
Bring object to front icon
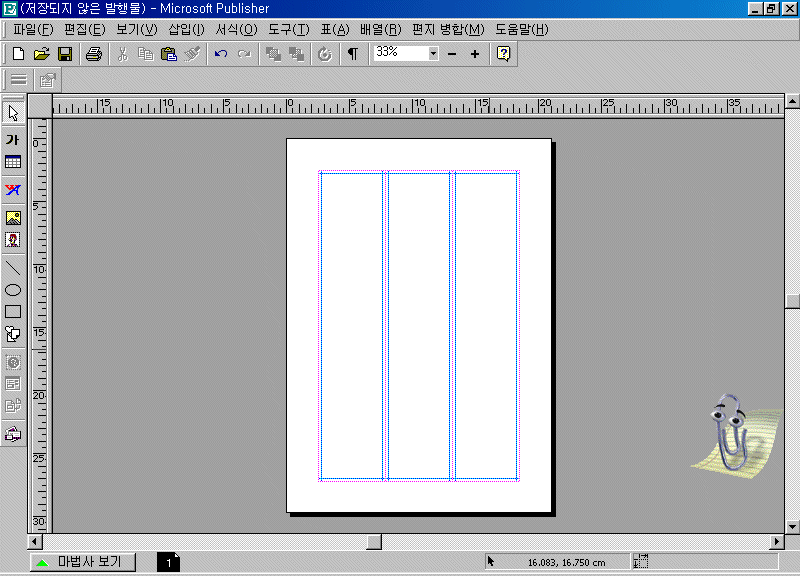[273, 54]
